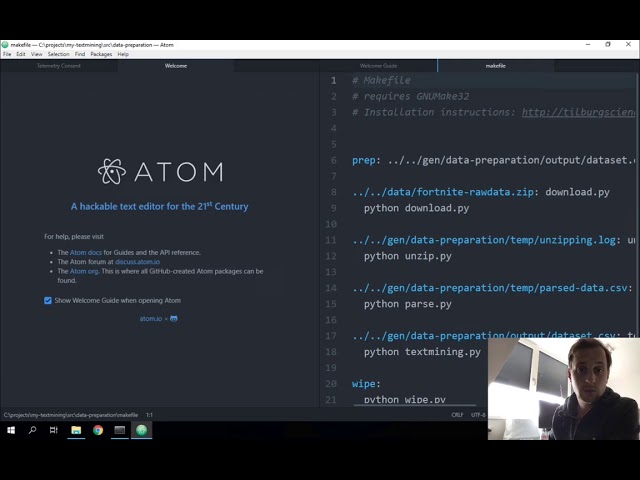Screen dimensions: 640x480
Task: Open the Atom org link
Action: point(84,271)
